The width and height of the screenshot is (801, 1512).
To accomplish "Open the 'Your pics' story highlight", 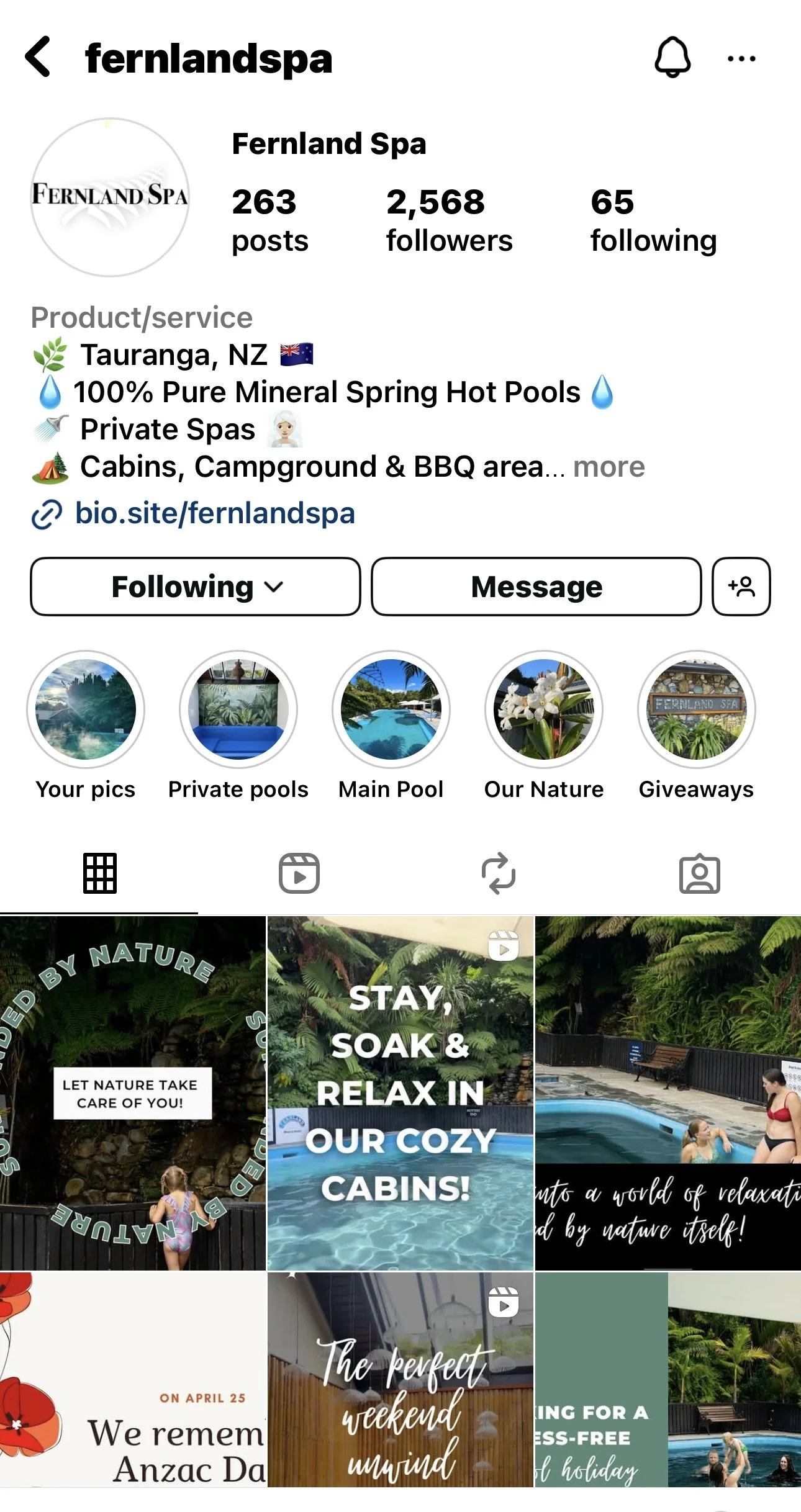I will (x=86, y=709).
